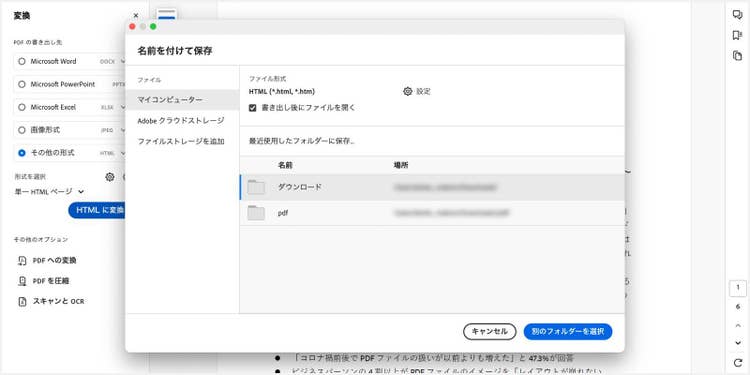750x375 pixels.
Task: Open the HTML format dropdown
Action: click(x=122, y=153)
